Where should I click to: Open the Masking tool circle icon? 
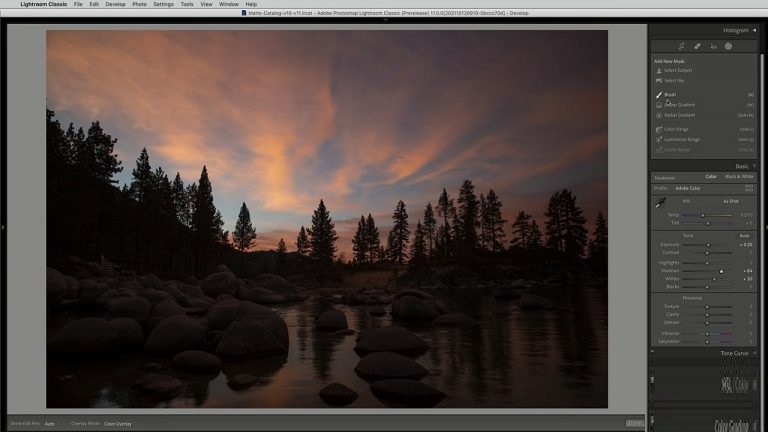pos(728,46)
